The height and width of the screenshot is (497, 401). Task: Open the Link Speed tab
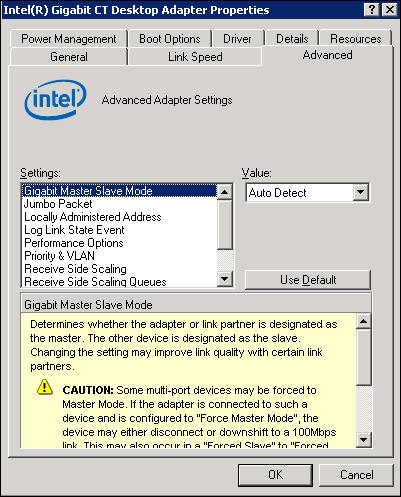click(195, 57)
